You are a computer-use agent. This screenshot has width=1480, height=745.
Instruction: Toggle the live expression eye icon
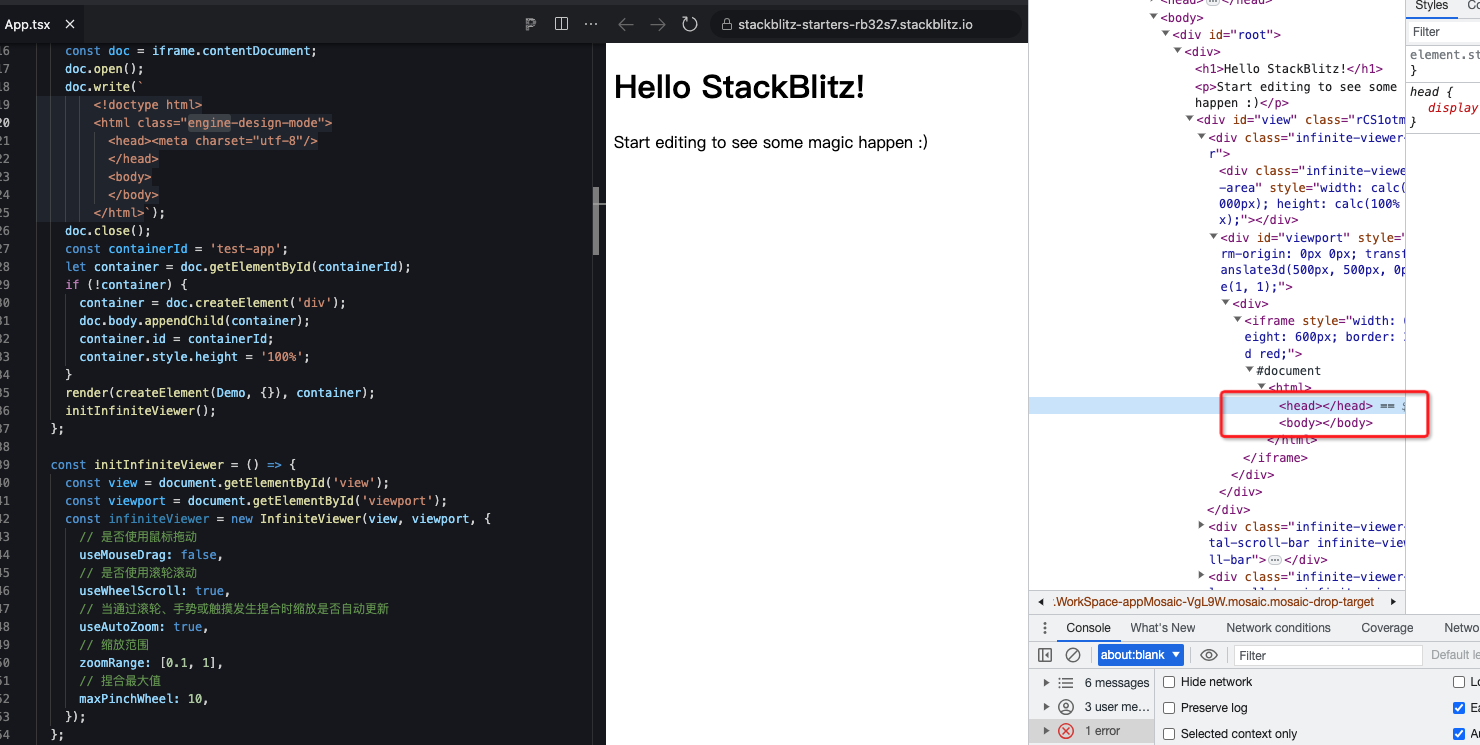[x=1209, y=655]
